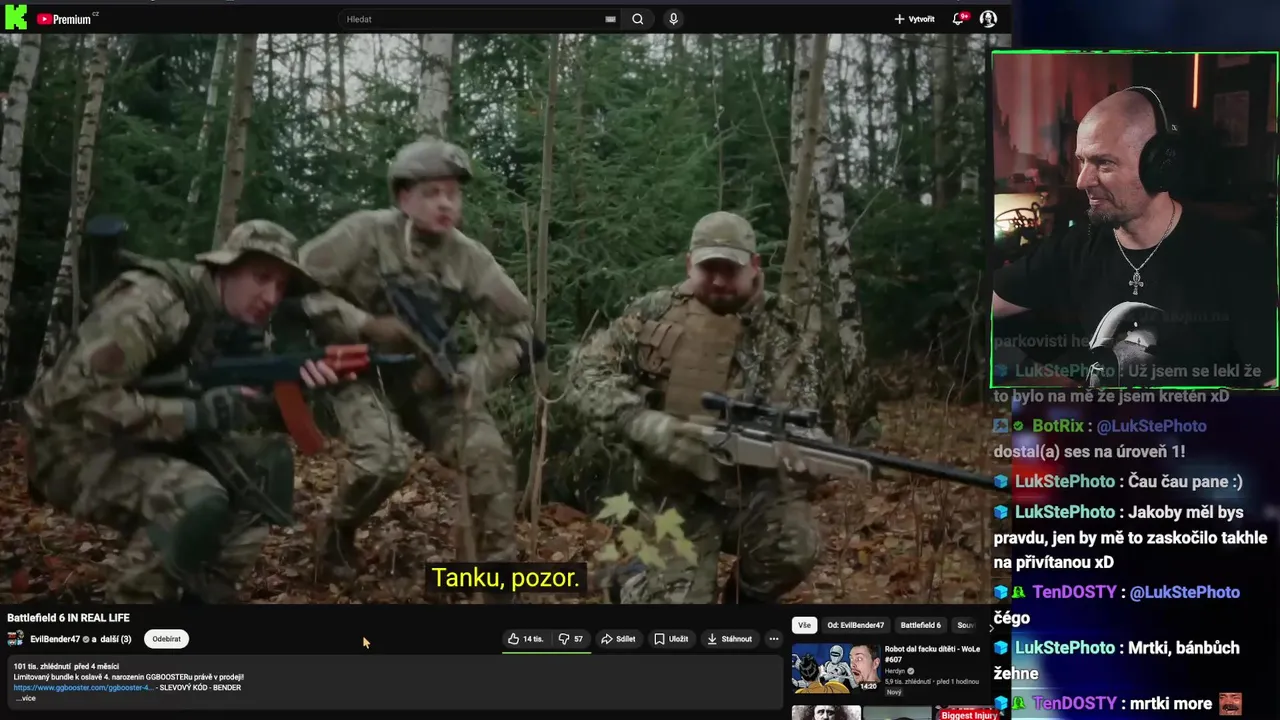Like the video with 14 tis. thumbs up
The image size is (1280, 720).
[x=525, y=639]
